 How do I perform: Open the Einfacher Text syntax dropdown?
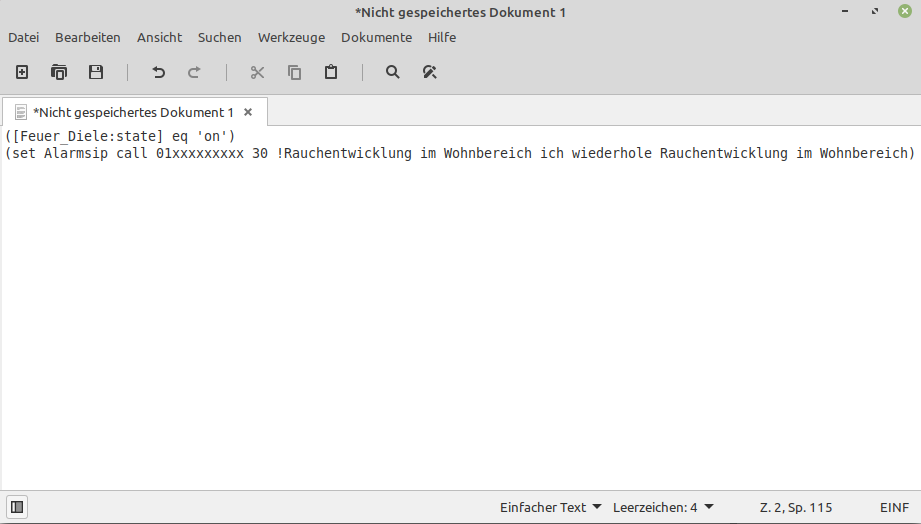[x=550, y=507]
